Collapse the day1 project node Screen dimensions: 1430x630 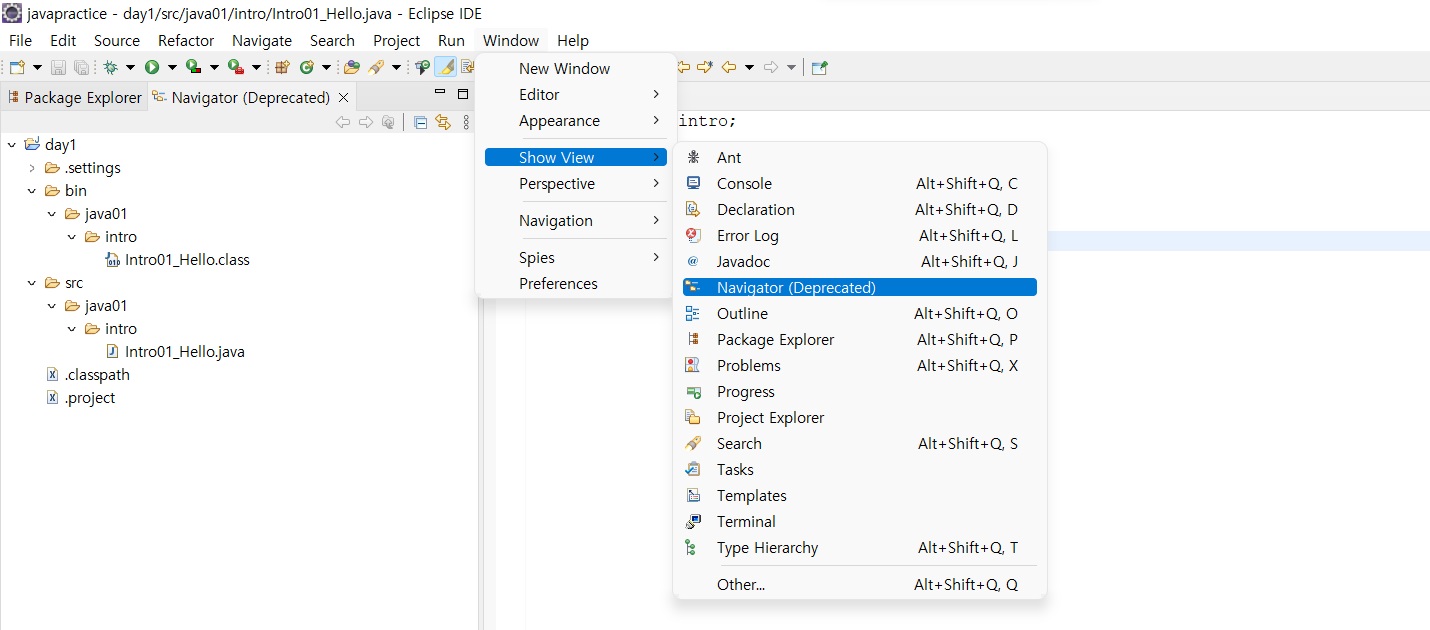(x=11, y=145)
